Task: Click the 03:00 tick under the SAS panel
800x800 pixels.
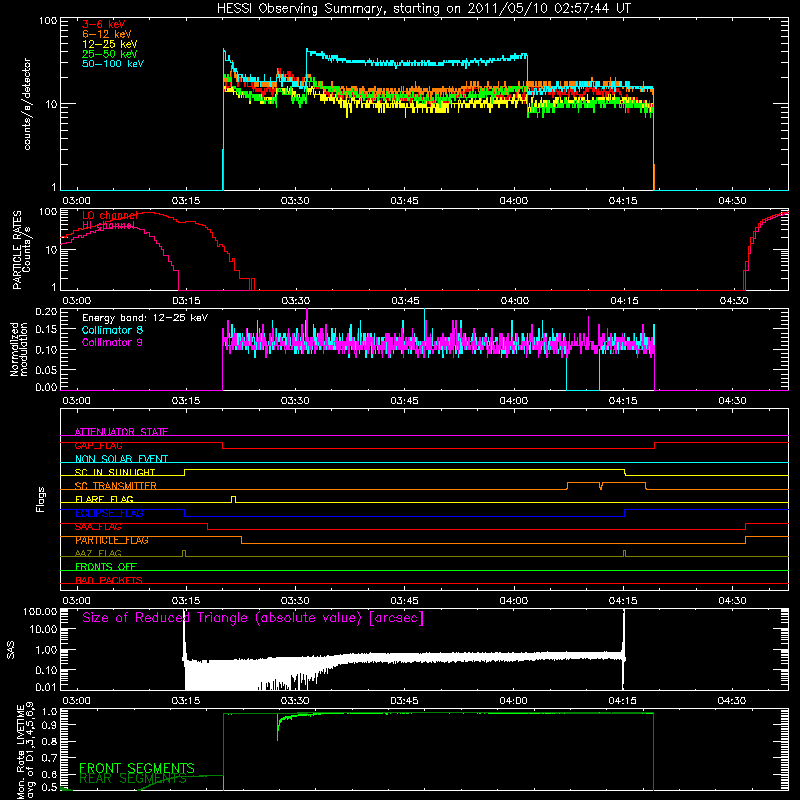Action: [x=76, y=701]
